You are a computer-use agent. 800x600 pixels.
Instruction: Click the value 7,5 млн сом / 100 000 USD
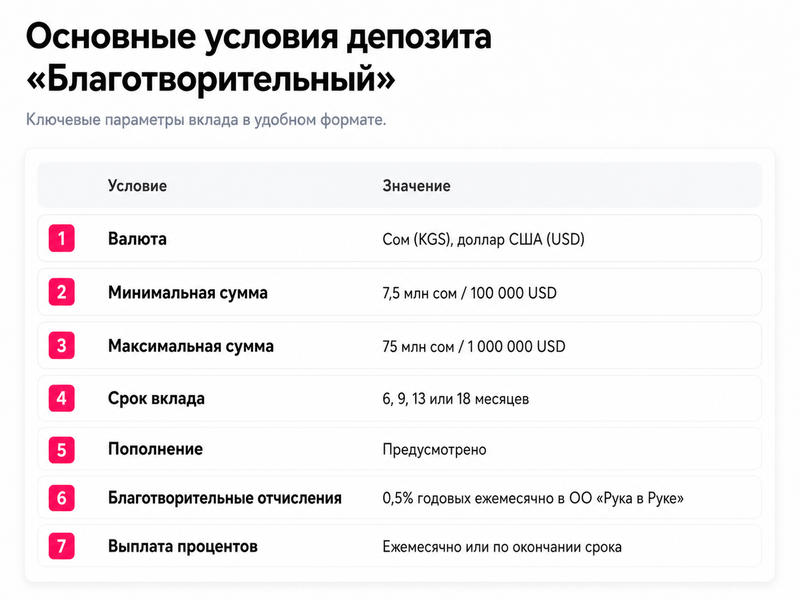click(469, 293)
